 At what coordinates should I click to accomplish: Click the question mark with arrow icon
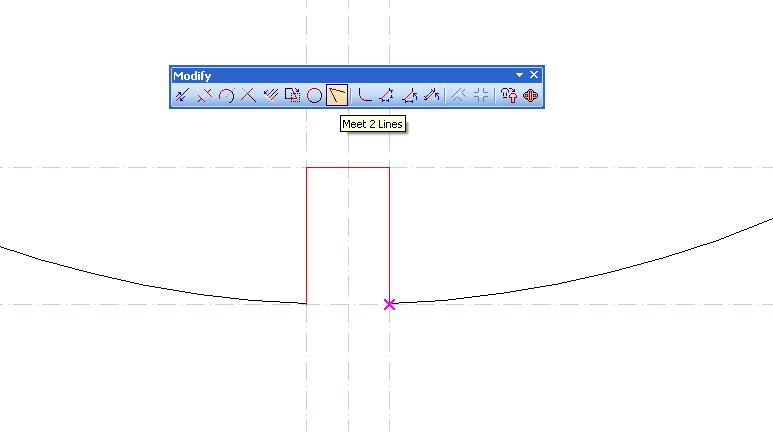(509, 96)
